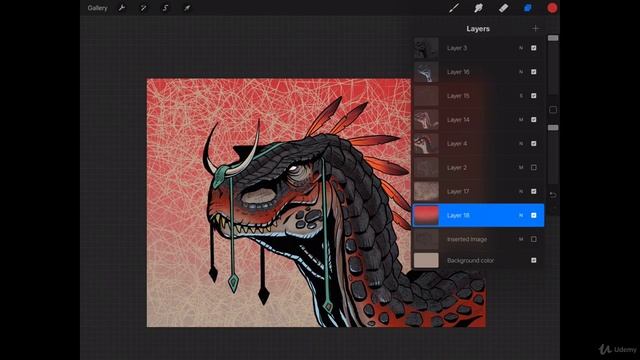Select Layer 4 thumbnail
The width and height of the screenshot is (640, 360).
(x=426, y=144)
